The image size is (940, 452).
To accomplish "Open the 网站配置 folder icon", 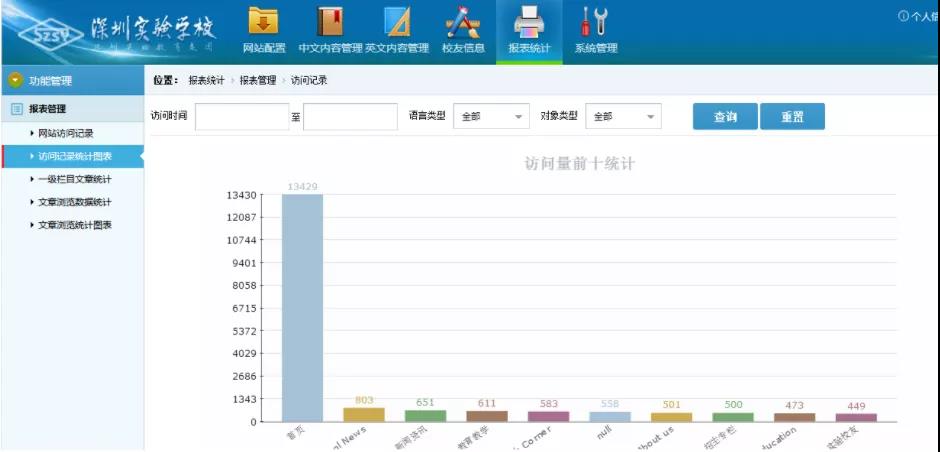I will 264,21.
